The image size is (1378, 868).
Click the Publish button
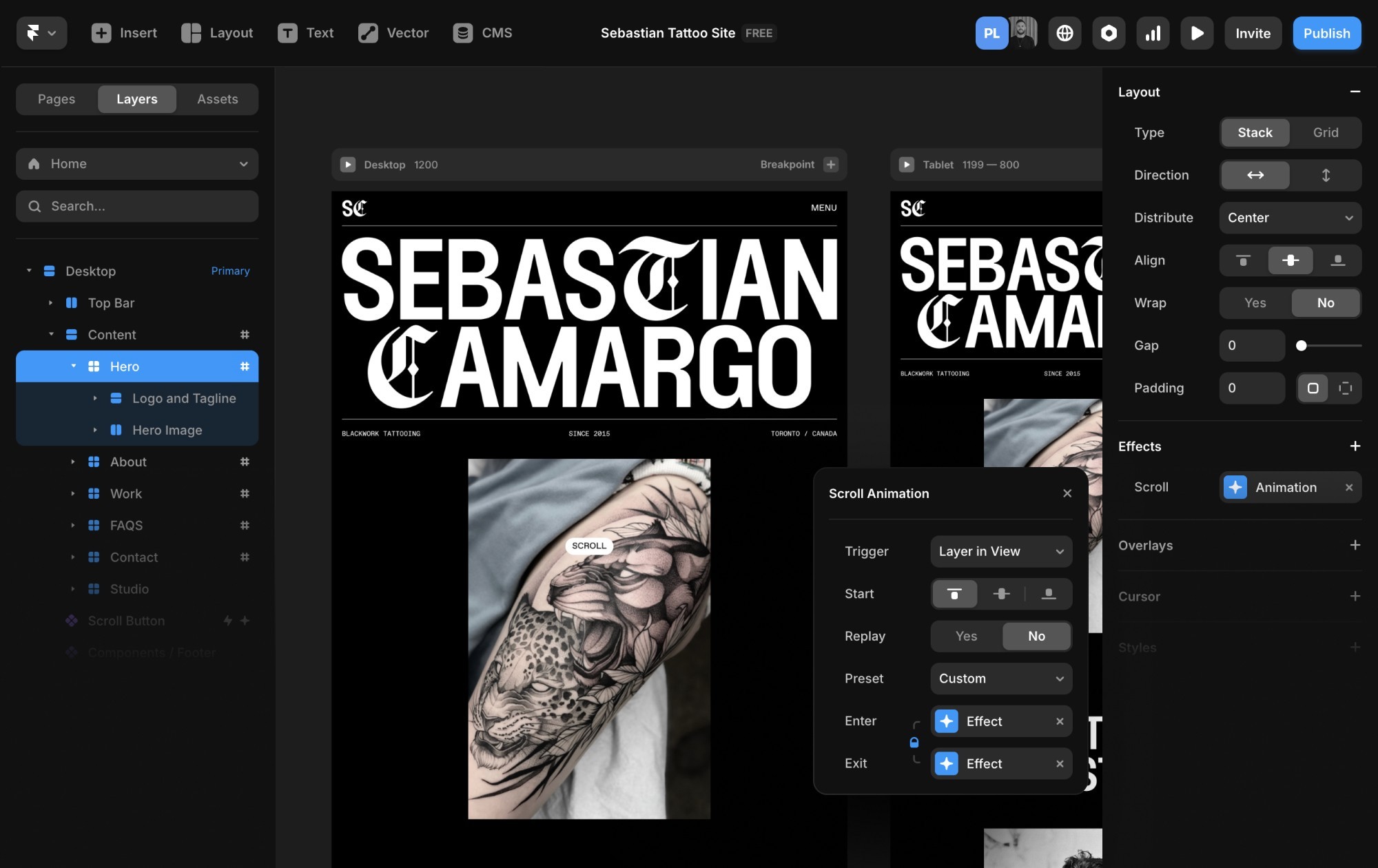coord(1326,33)
